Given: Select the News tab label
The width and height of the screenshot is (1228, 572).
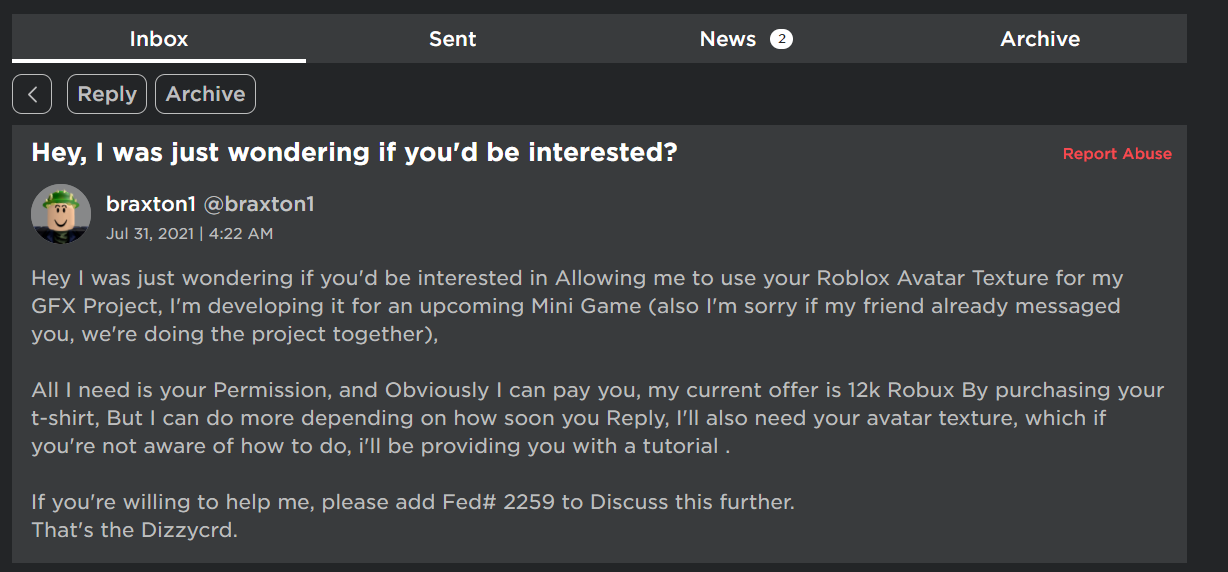Looking at the screenshot, I should coord(727,39).
